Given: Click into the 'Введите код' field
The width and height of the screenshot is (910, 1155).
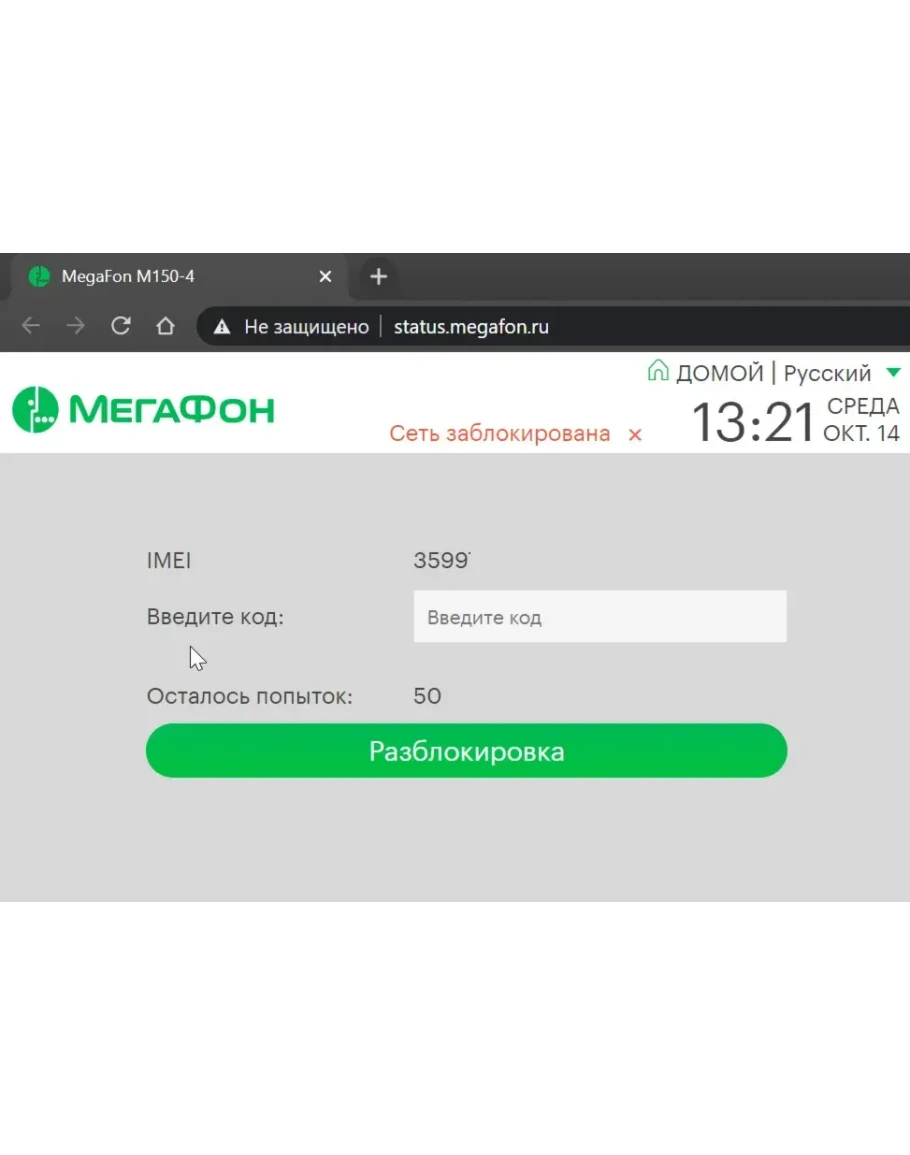Looking at the screenshot, I should [x=600, y=617].
